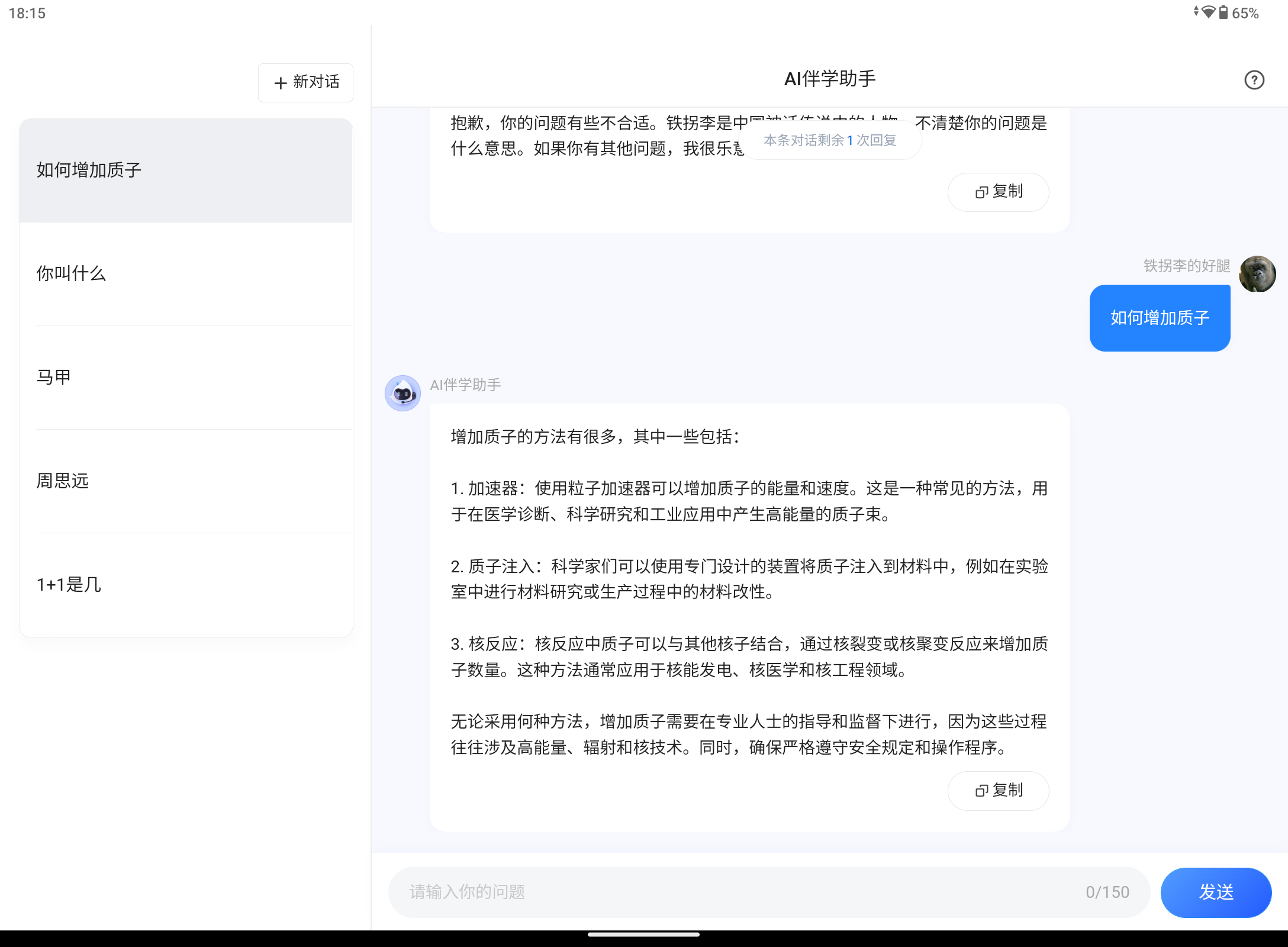Viewport: 1288px width, 947px height.
Task: Click the AI伴学助手 page title
Action: coord(830,79)
